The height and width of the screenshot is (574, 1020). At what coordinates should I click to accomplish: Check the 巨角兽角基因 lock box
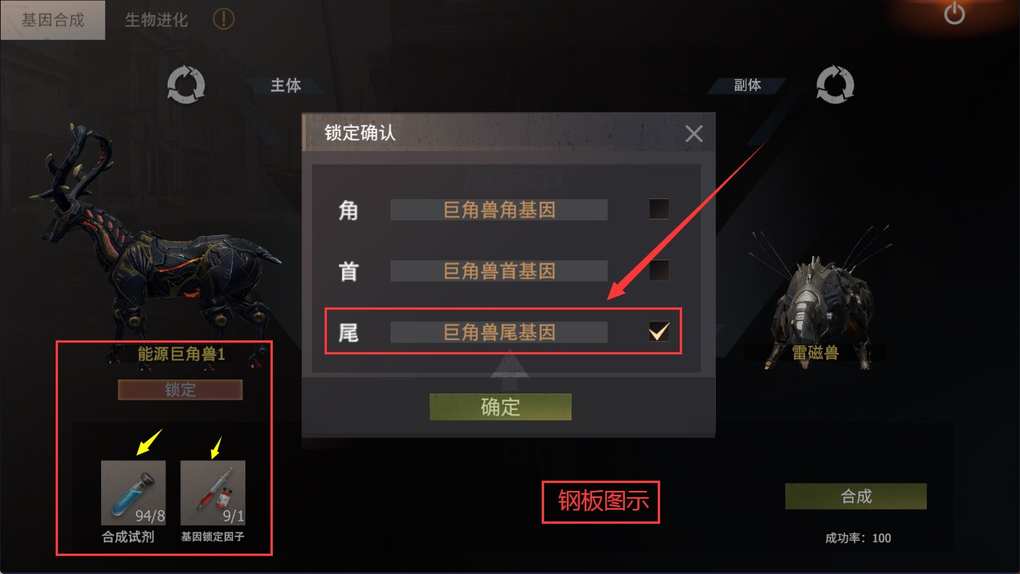(659, 209)
